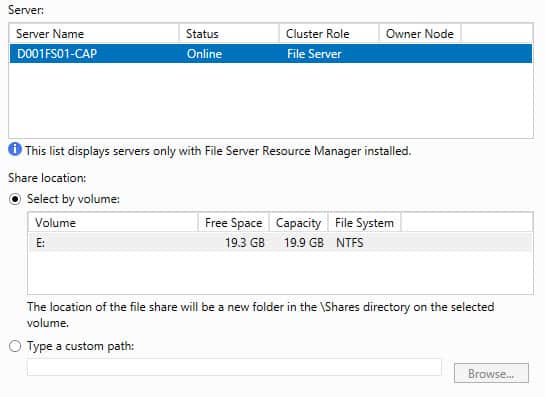The width and height of the screenshot is (545, 397).
Task: Click the blue information icon
Action: point(15,149)
